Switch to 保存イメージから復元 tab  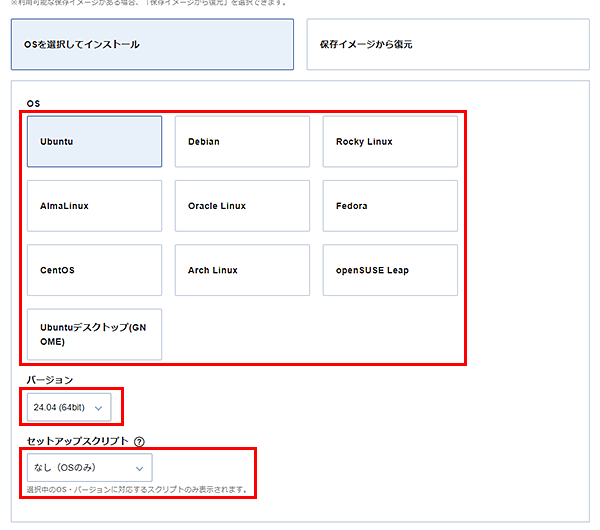(x=448, y=44)
